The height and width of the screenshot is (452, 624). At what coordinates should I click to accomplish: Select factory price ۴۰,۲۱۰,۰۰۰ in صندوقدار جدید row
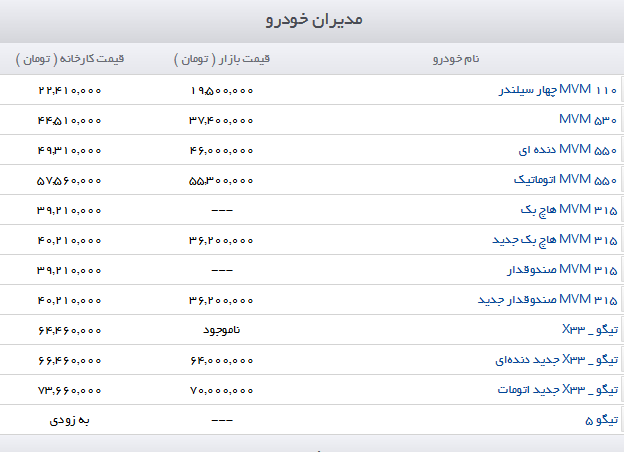(70, 301)
